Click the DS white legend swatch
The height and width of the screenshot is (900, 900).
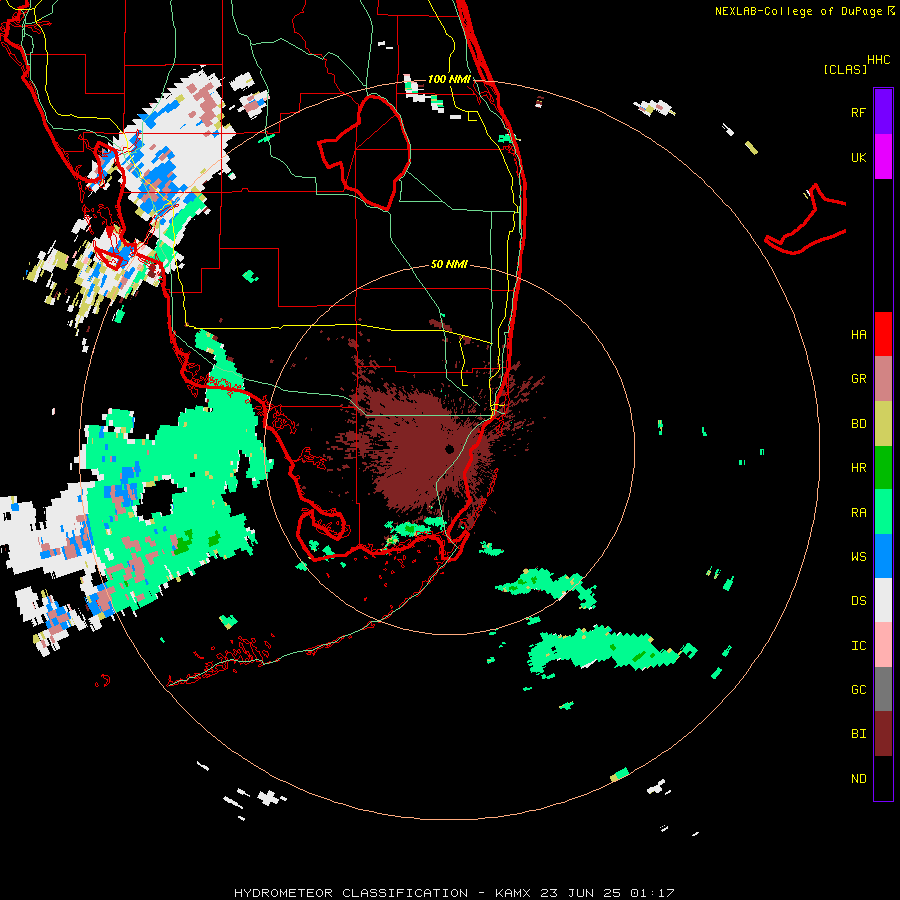pyautogui.click(x=883, y=600)
